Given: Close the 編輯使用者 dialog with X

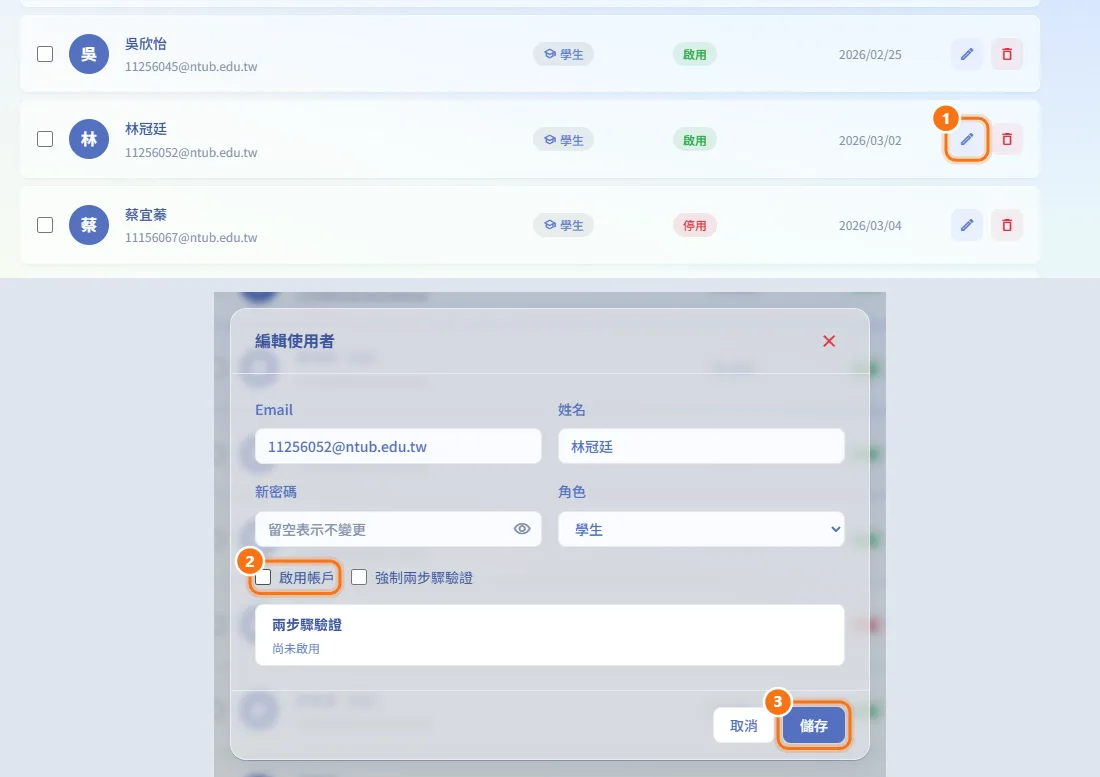Looking at the screenshot, I should pos(829,341).
